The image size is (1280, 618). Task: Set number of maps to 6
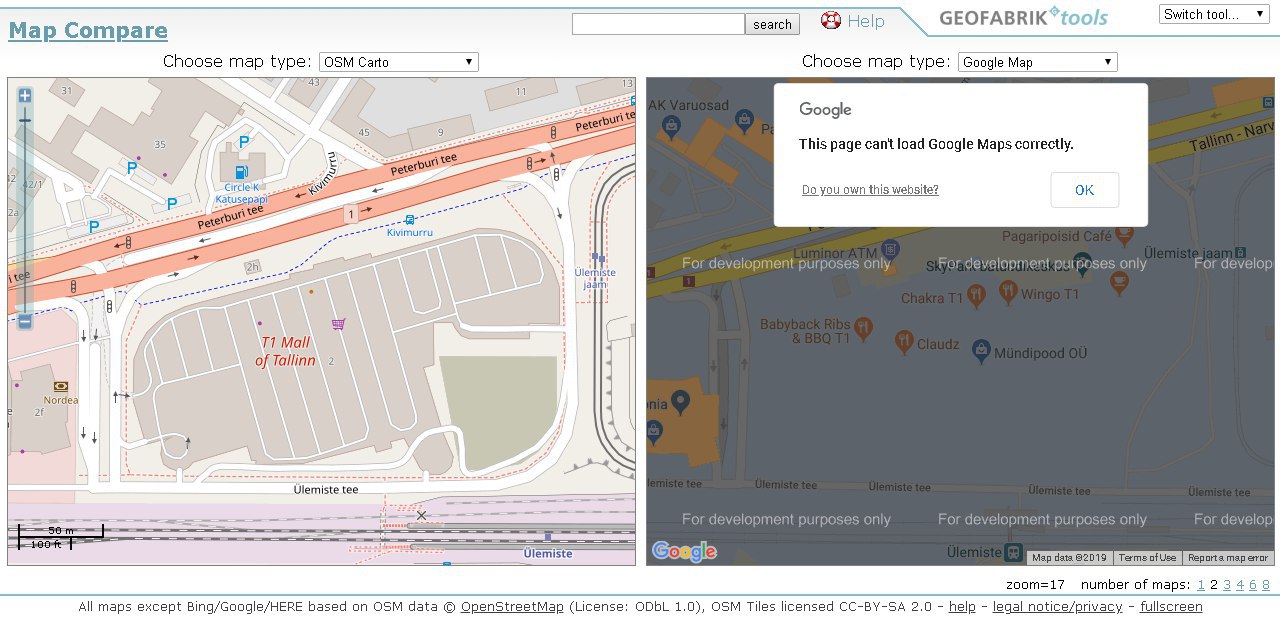(x=1253, y=585)
